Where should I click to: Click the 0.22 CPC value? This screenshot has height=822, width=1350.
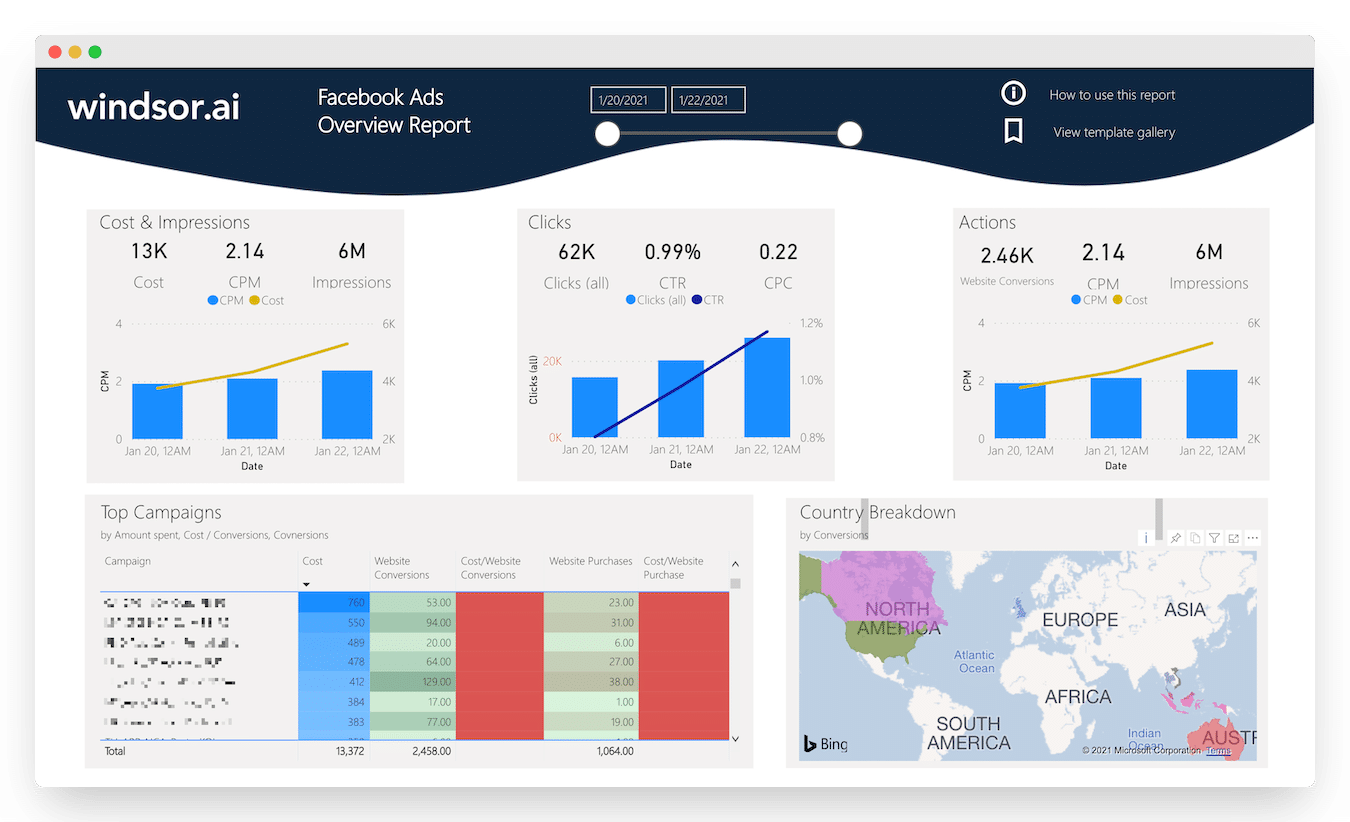778,252
